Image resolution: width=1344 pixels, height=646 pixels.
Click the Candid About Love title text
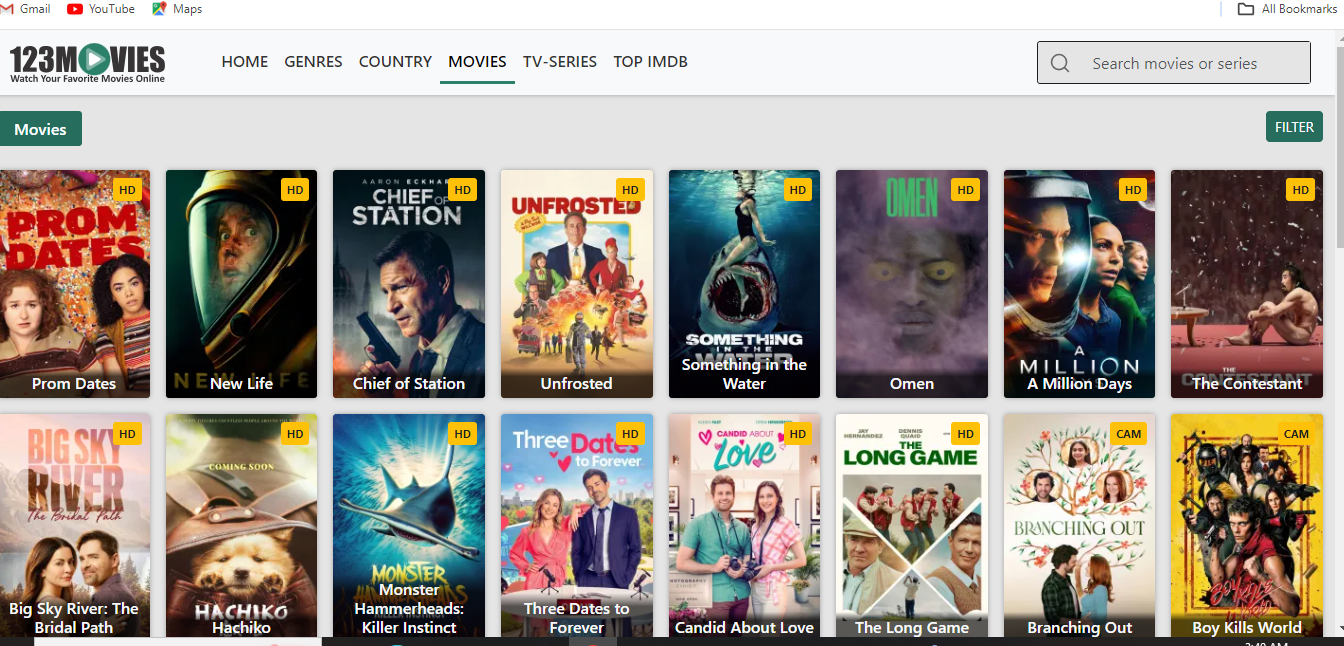pyautogui.click(x=744, y=628)
